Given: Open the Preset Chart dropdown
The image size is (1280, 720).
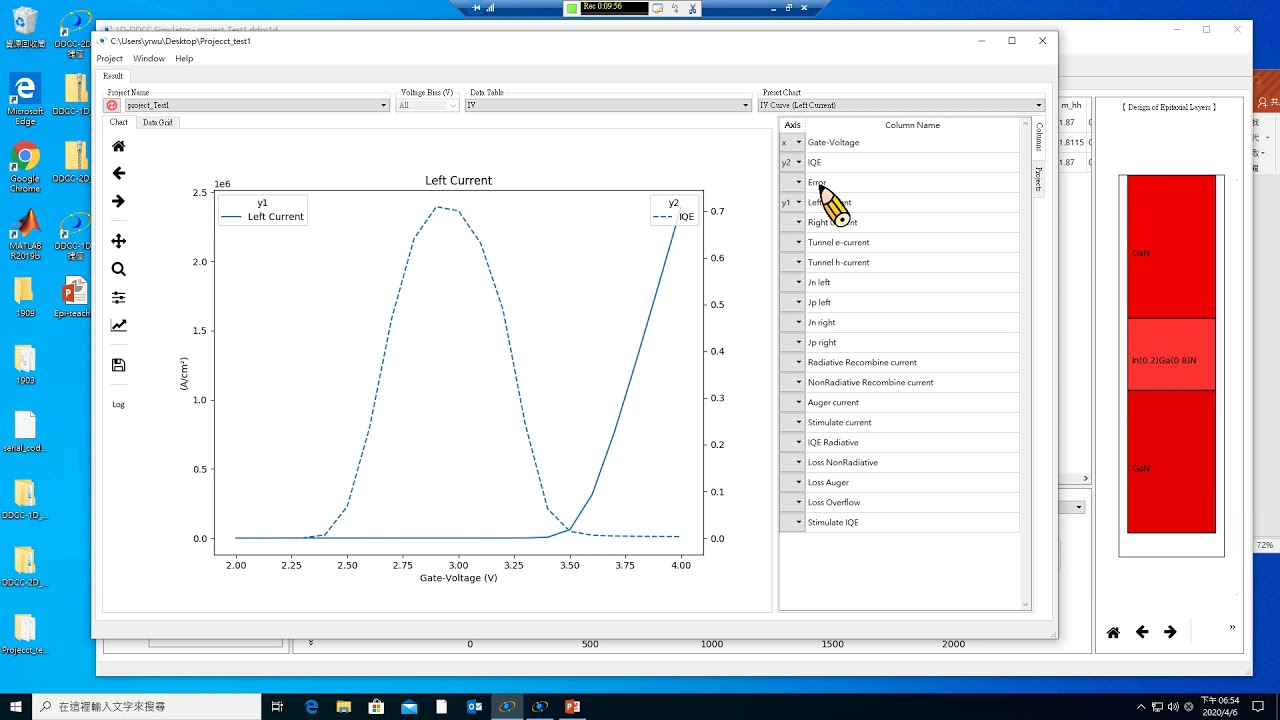Looking at the screenshot, I should coord(901,105).
